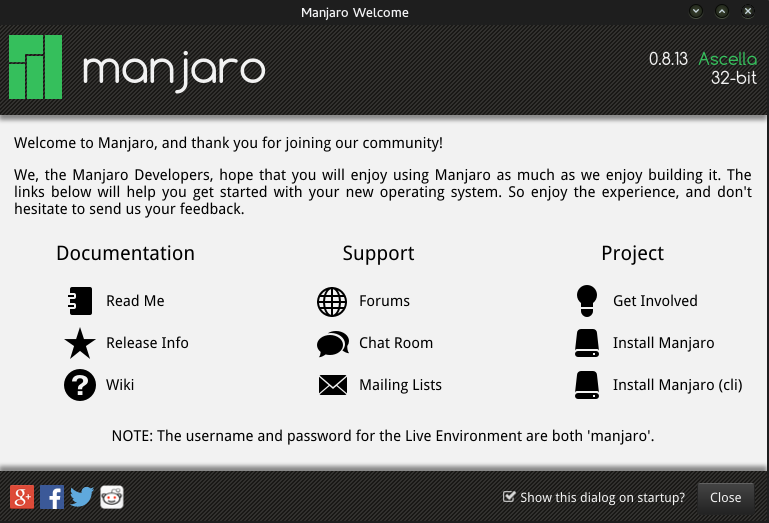Click the Support heading
The width and height of the screenshot is (769, 523).
click(378, 254)
